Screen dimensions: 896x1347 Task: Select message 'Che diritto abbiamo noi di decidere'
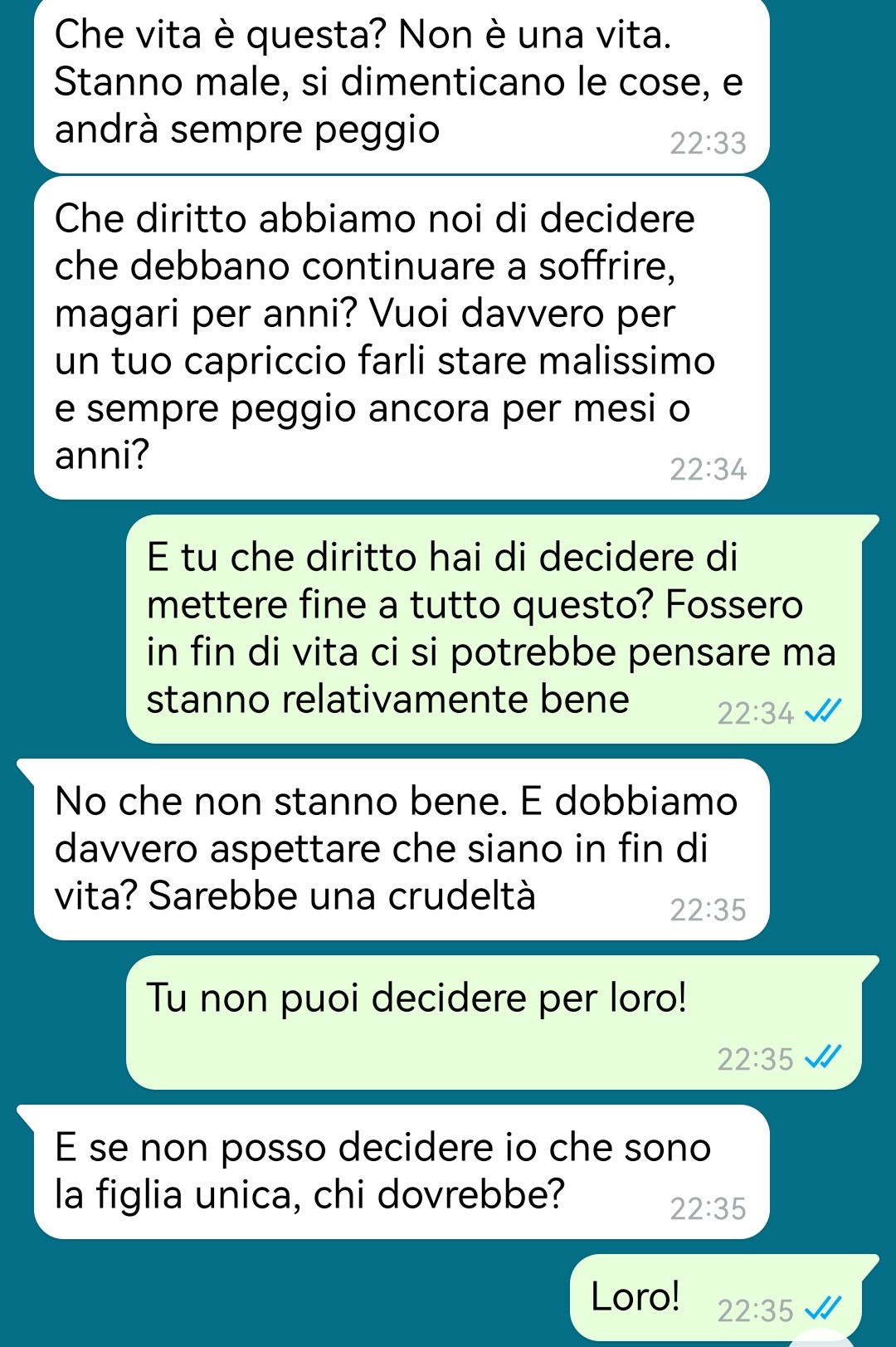402,338
